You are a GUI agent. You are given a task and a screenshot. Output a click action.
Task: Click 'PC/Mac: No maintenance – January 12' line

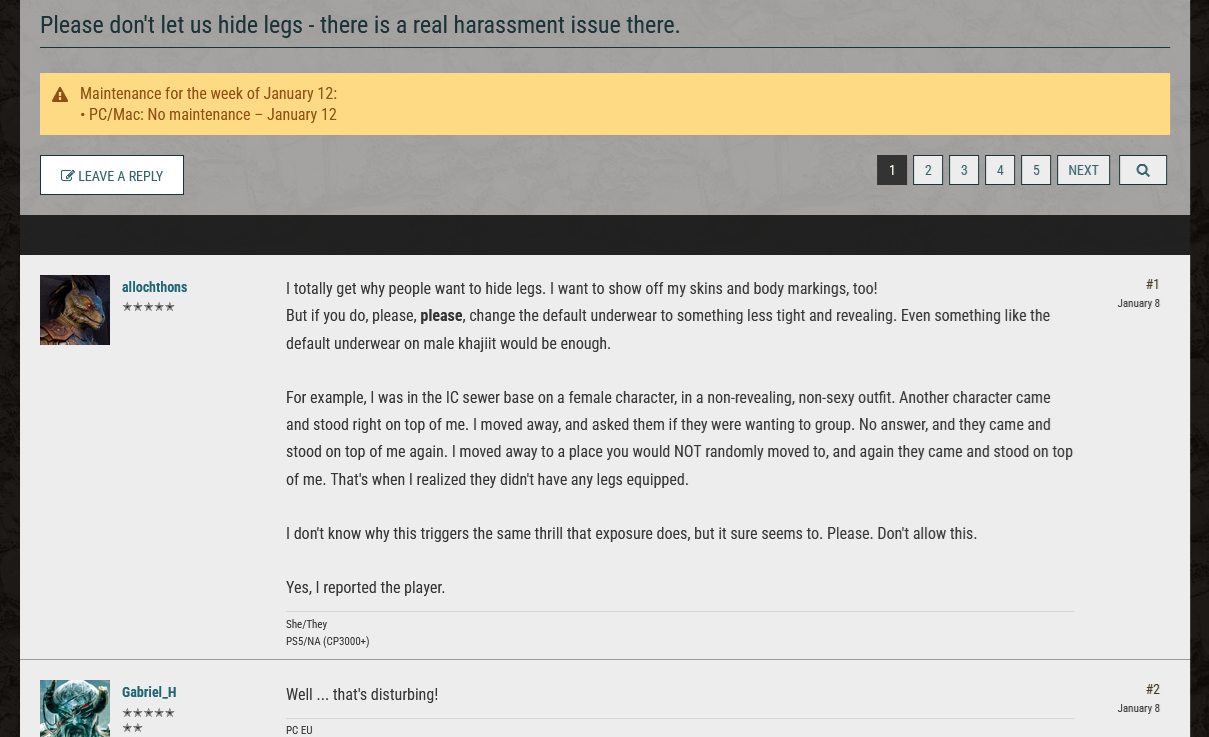[x=209, y=115]
